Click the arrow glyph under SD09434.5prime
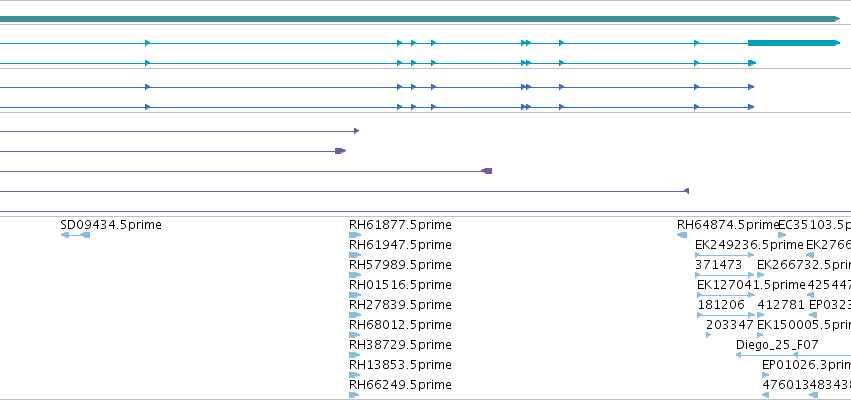Viewport: 851px width, 400px height. 75,235
